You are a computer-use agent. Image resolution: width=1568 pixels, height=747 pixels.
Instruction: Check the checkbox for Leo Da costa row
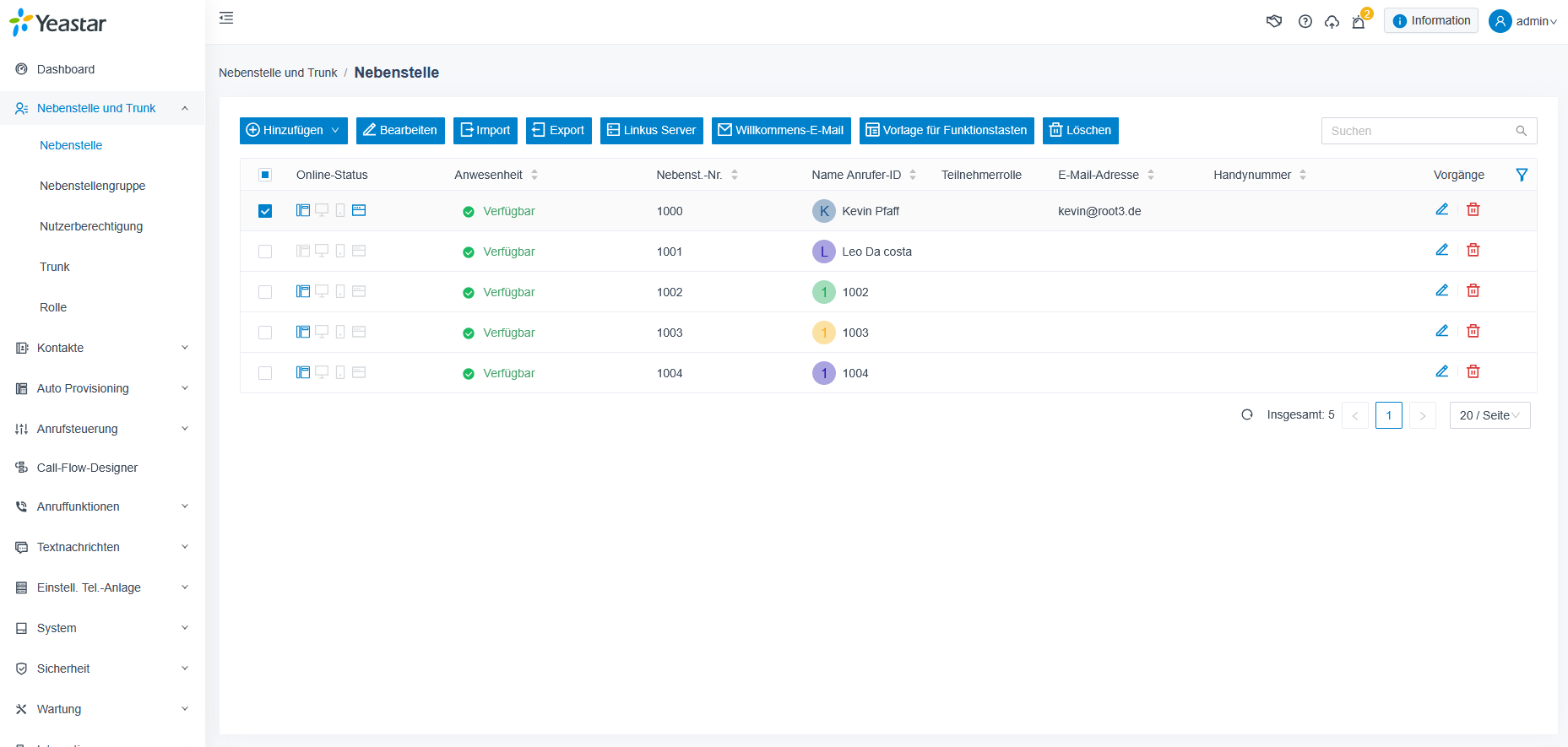tap(265, 252)
